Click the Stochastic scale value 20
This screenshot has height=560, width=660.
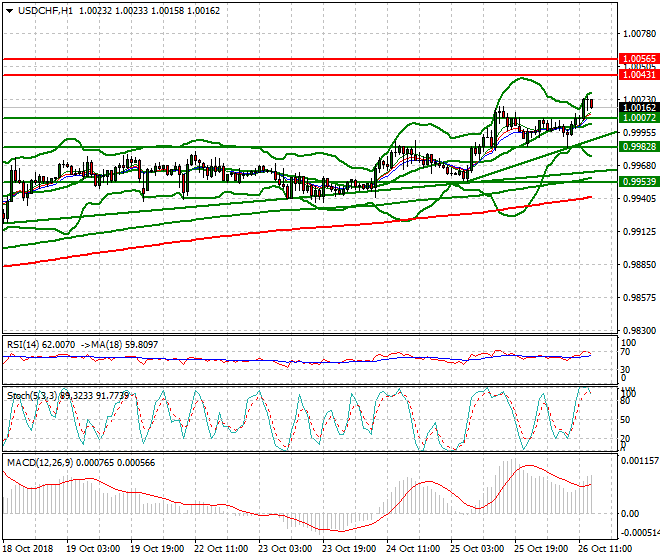click(x=625, y=439)
